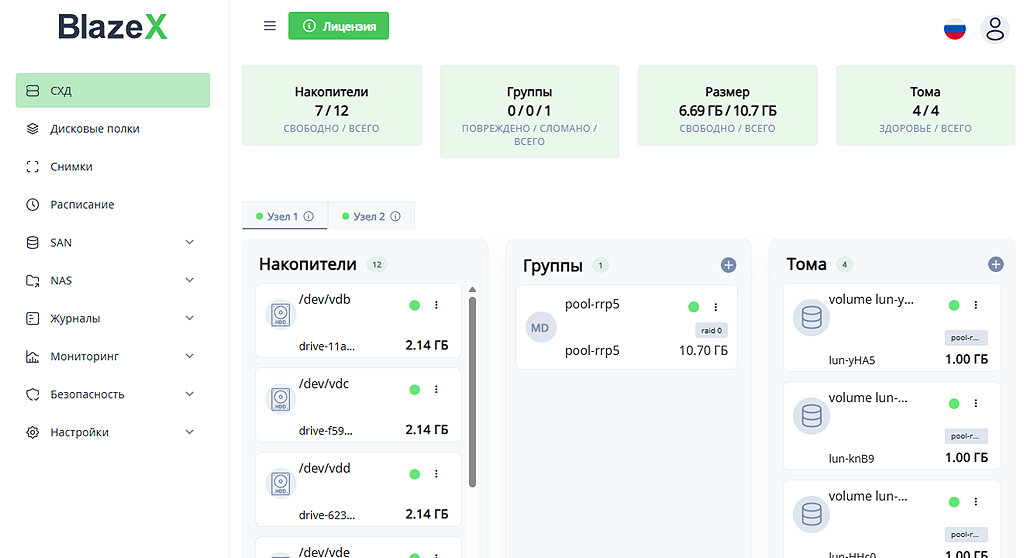Go to Снимки in sidebar
Image resolution: width=1024 pixels, height=558 pixels.
(x=71, y=167)
